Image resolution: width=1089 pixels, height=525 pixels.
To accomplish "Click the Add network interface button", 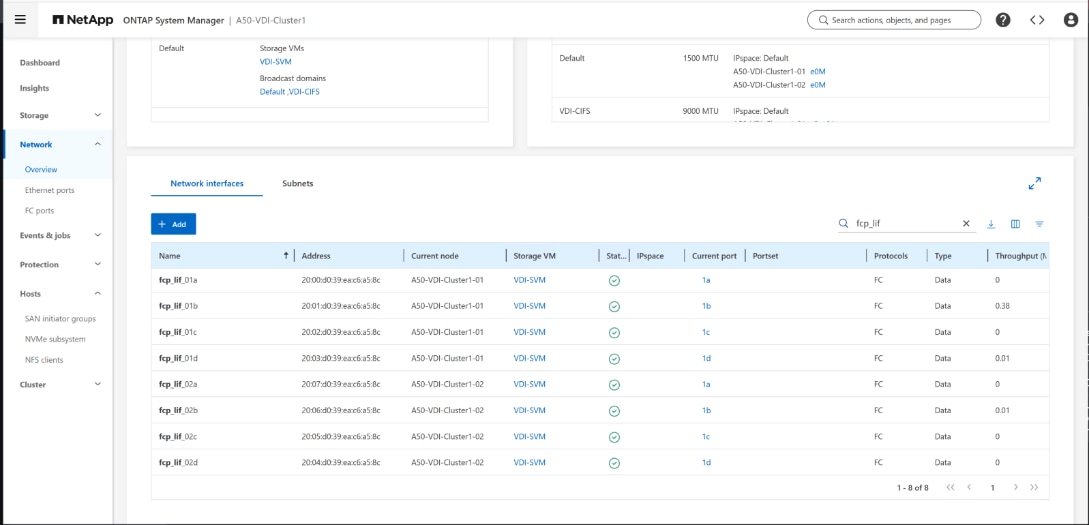I will coord(174,224).
